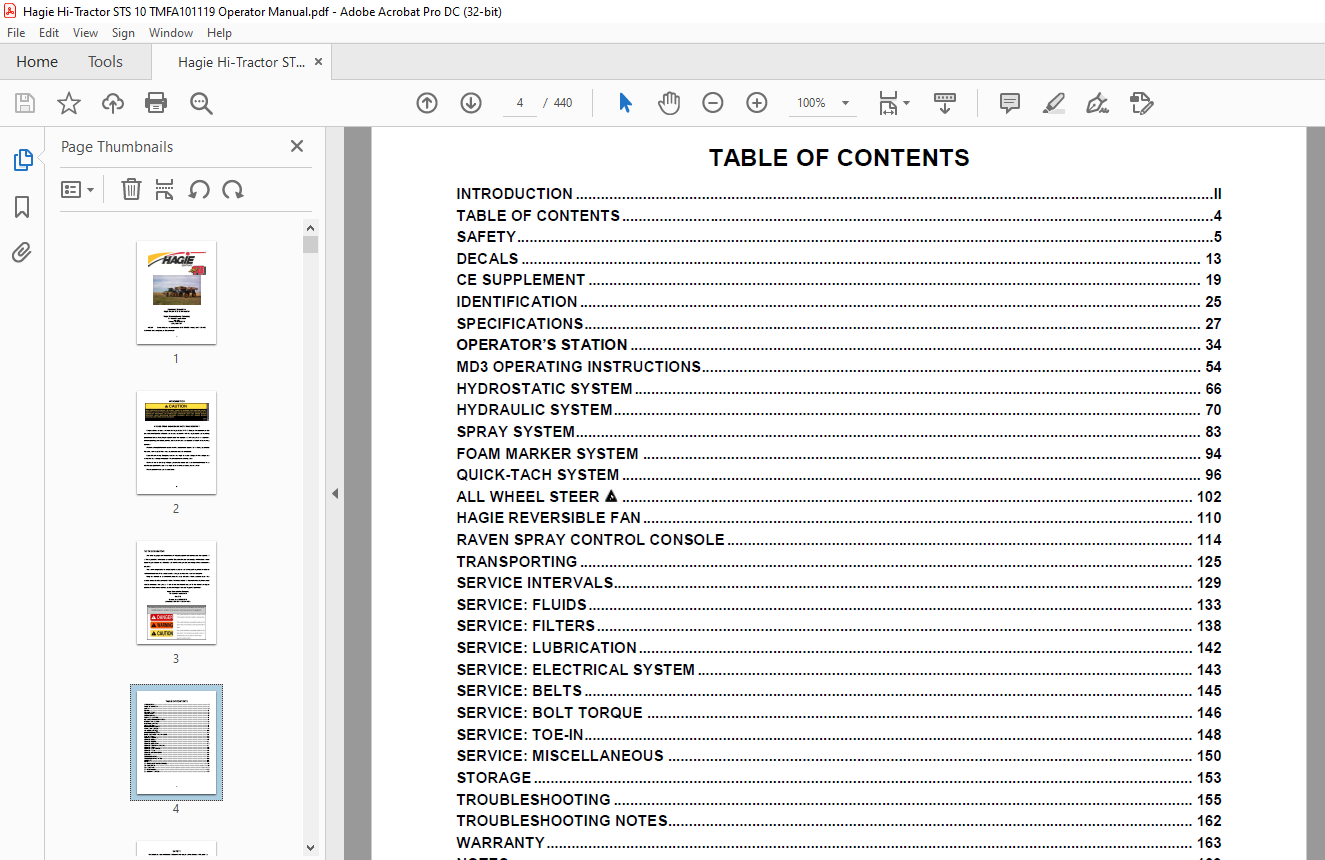Add a sticky note comment
The image size is (1325, 860).
pos(1010,103)
